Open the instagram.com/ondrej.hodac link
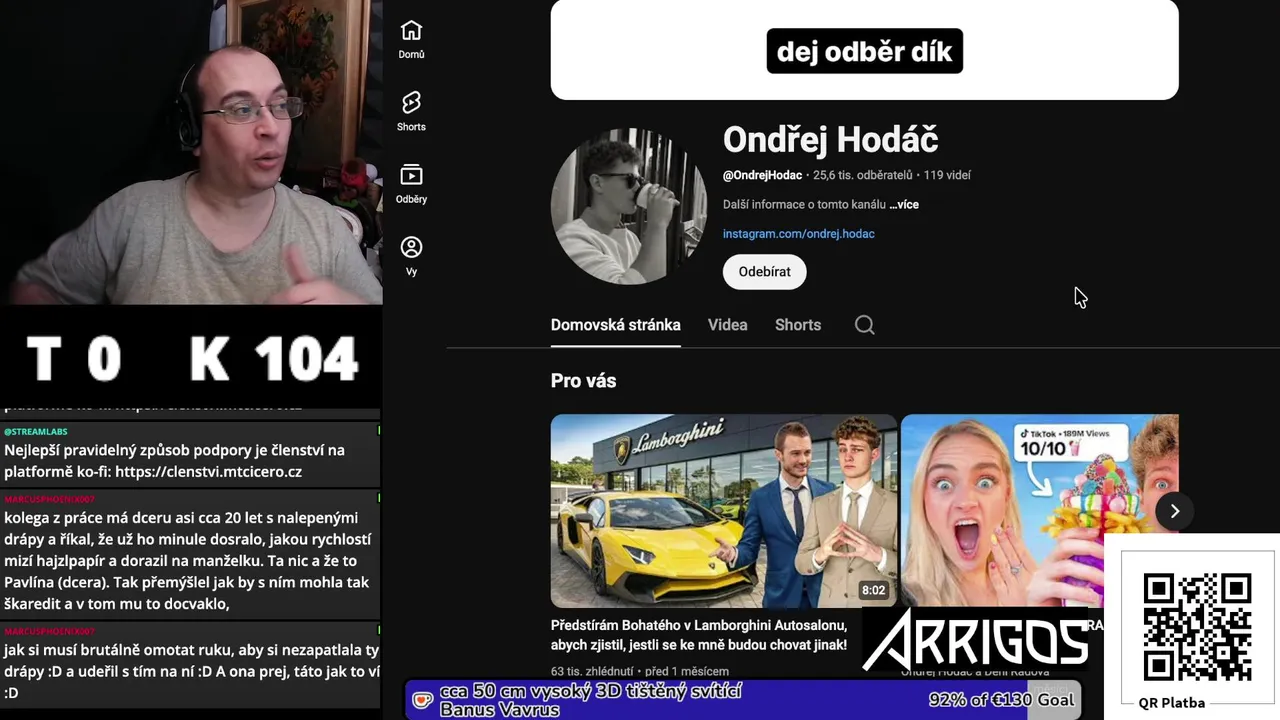 (x=799, y=234)
